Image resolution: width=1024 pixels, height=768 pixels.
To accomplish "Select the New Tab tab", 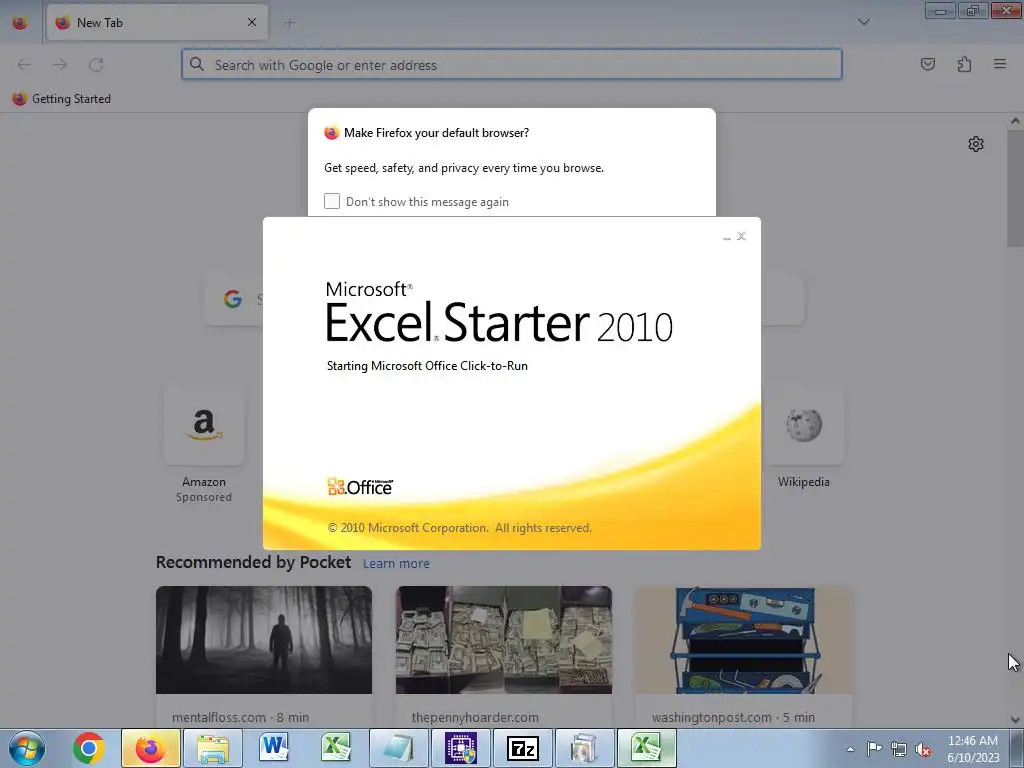I will (157, 23).
